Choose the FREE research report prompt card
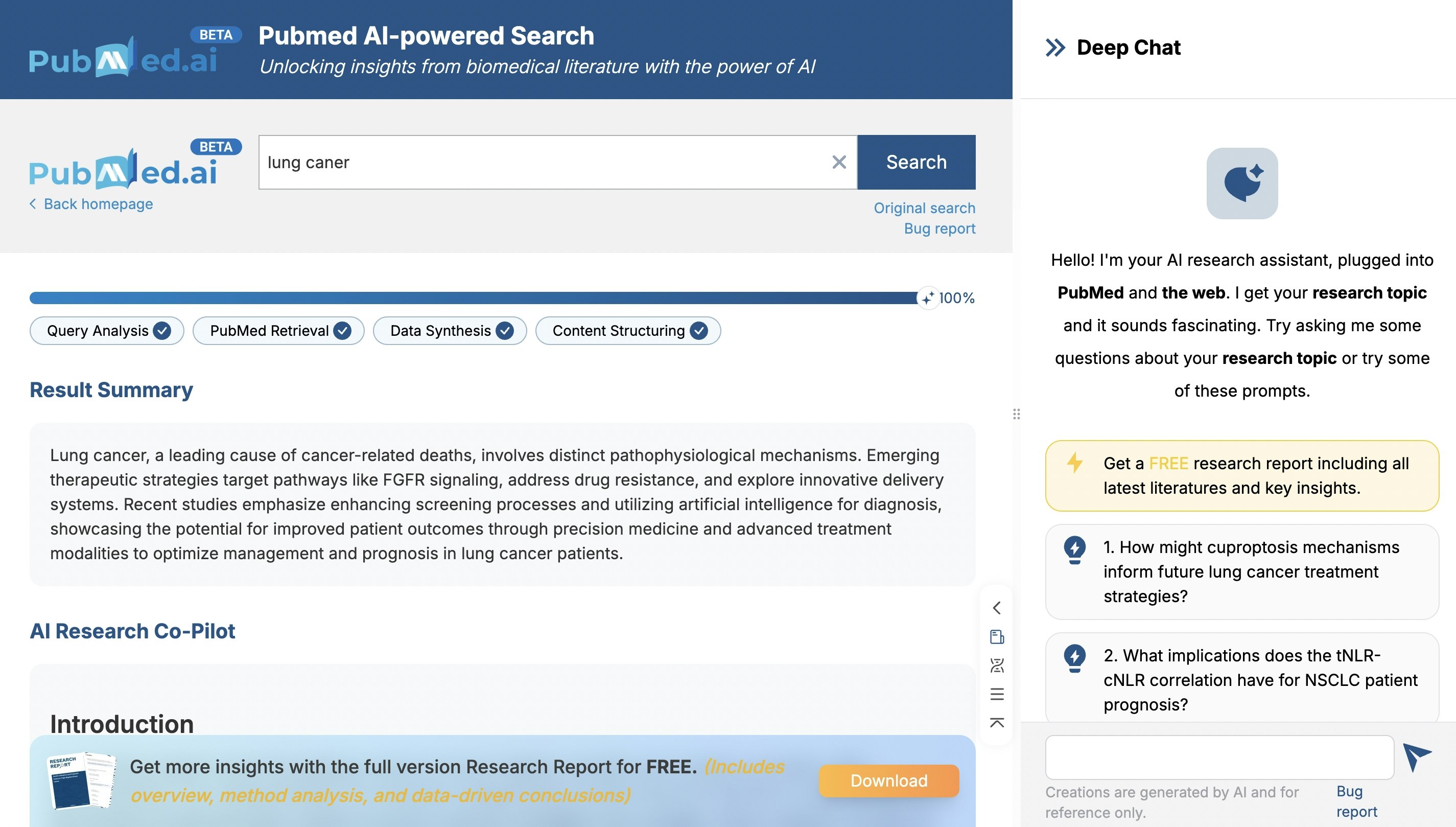The height and width of the screenshot is (827, 1456). pos(1242,475)
